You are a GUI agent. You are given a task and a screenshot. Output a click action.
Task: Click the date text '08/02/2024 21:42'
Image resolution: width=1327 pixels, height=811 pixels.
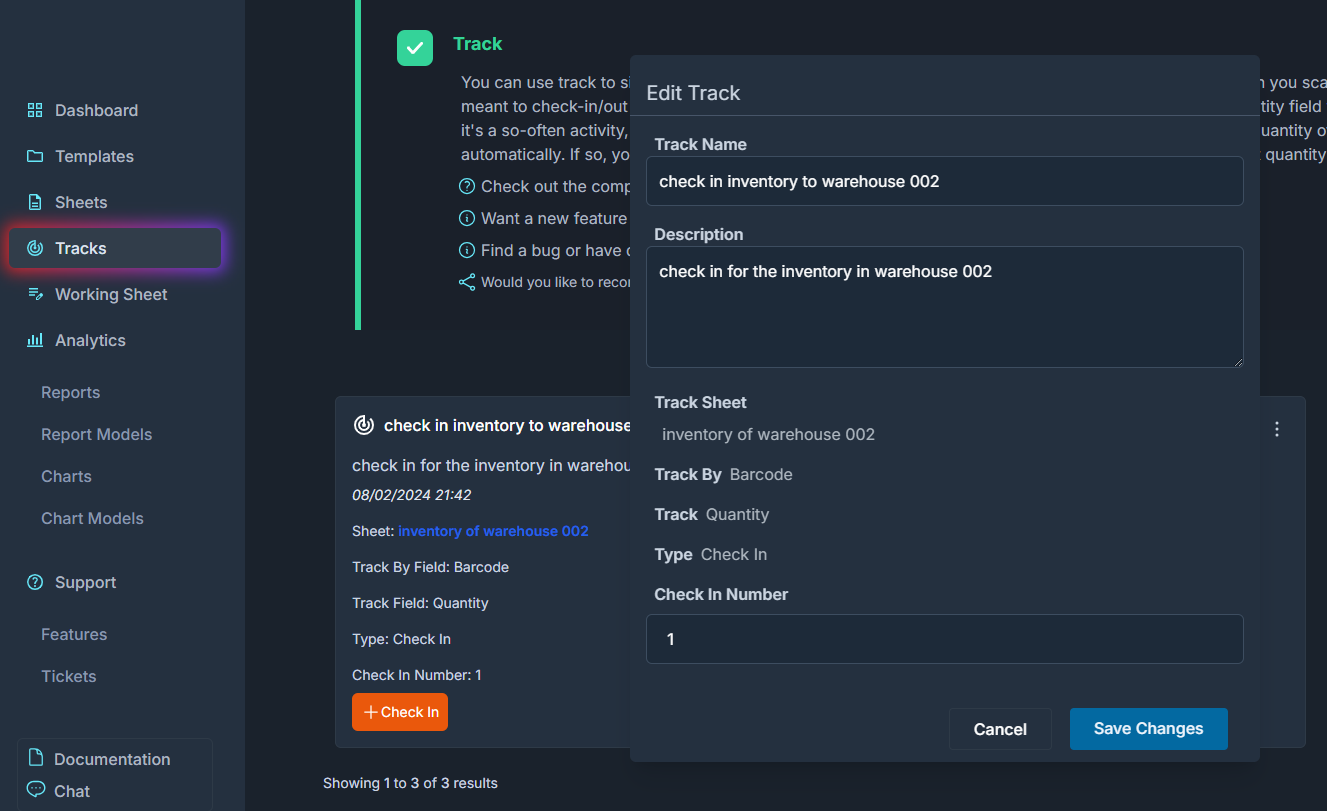[x=411, y=495]
